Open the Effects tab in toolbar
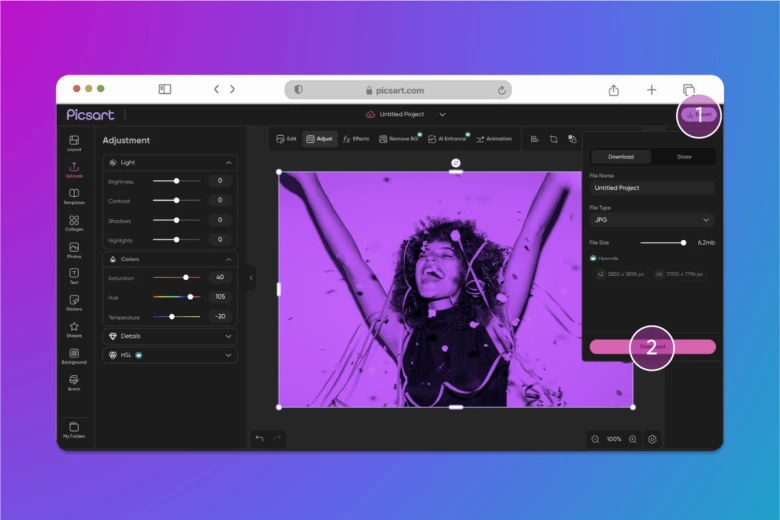Viewport: 780px width, 520px height. pyautogui.click(x=356, y=139)
